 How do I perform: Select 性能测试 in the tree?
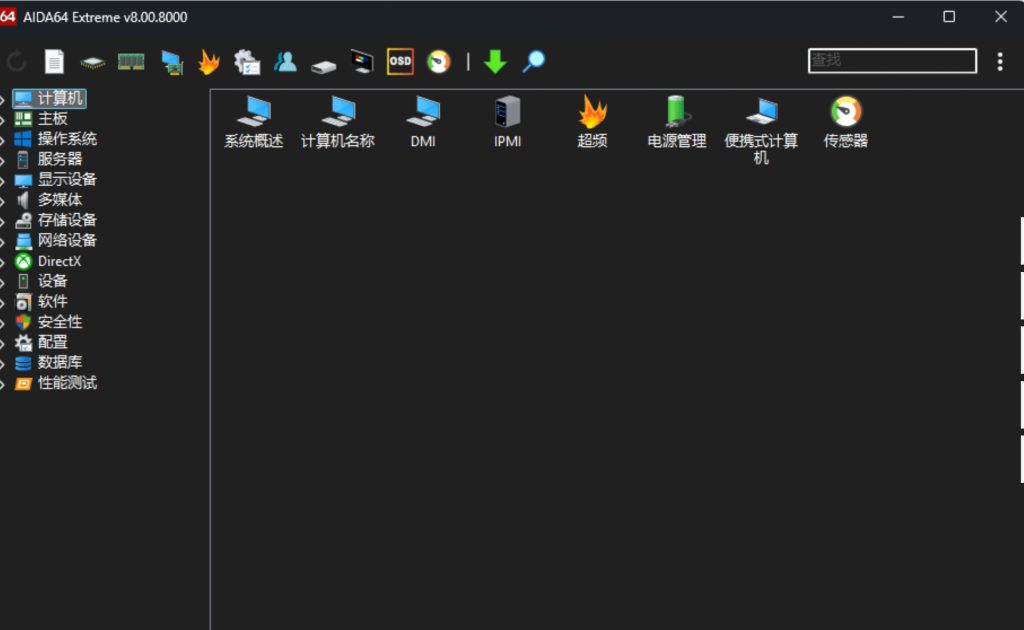tap(56, 383)
